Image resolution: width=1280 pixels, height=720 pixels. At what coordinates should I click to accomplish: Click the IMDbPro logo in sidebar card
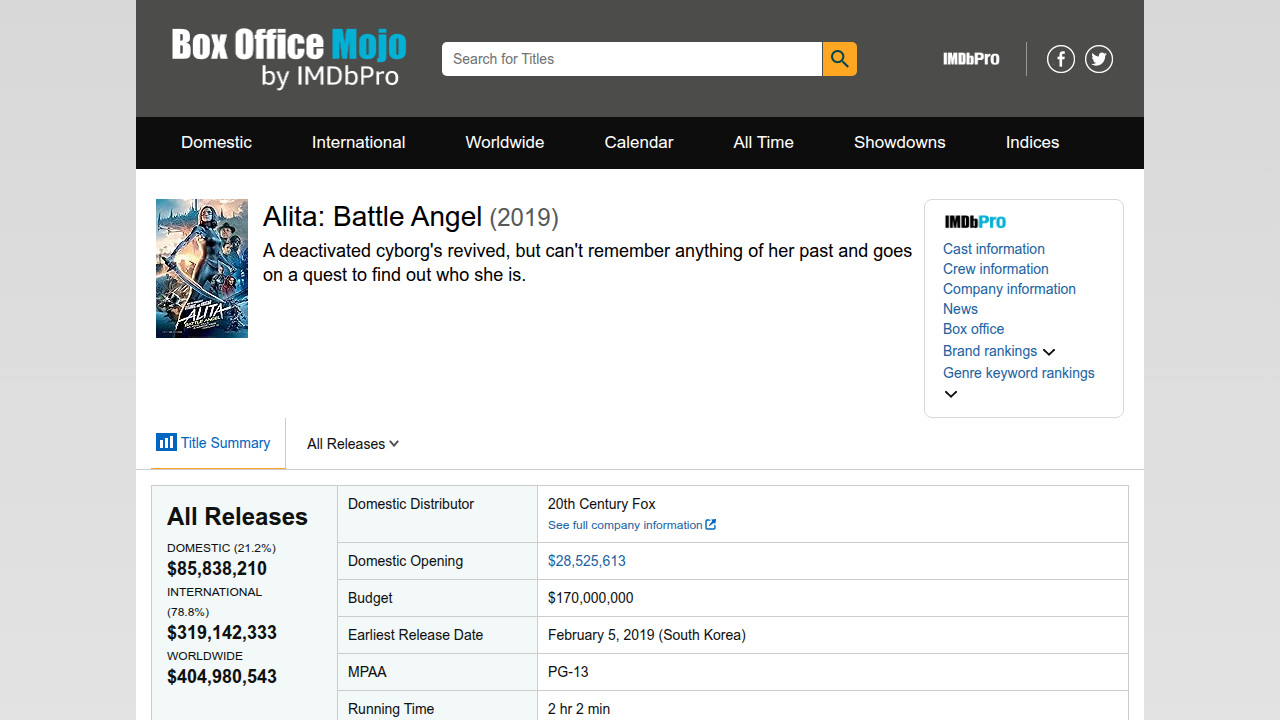coord(975,222)
